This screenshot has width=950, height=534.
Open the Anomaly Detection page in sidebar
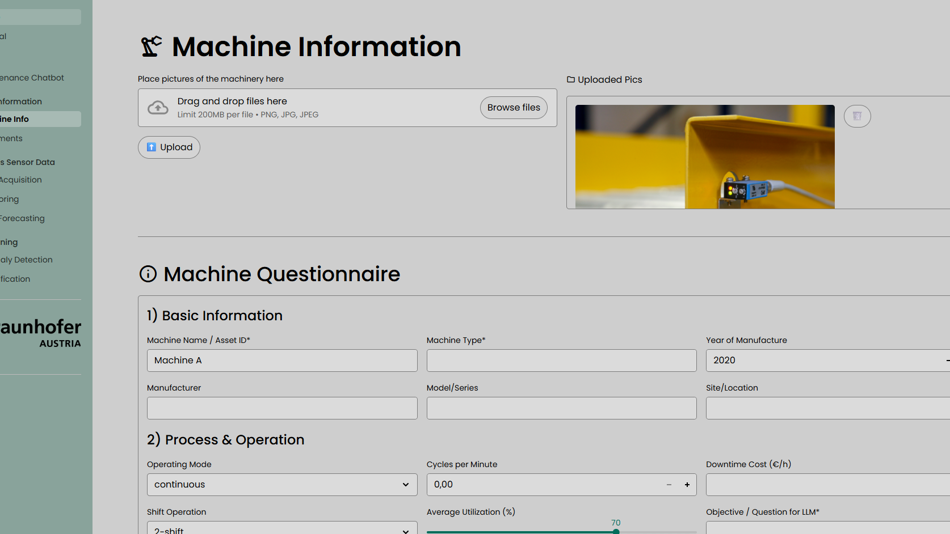[27, 260]
